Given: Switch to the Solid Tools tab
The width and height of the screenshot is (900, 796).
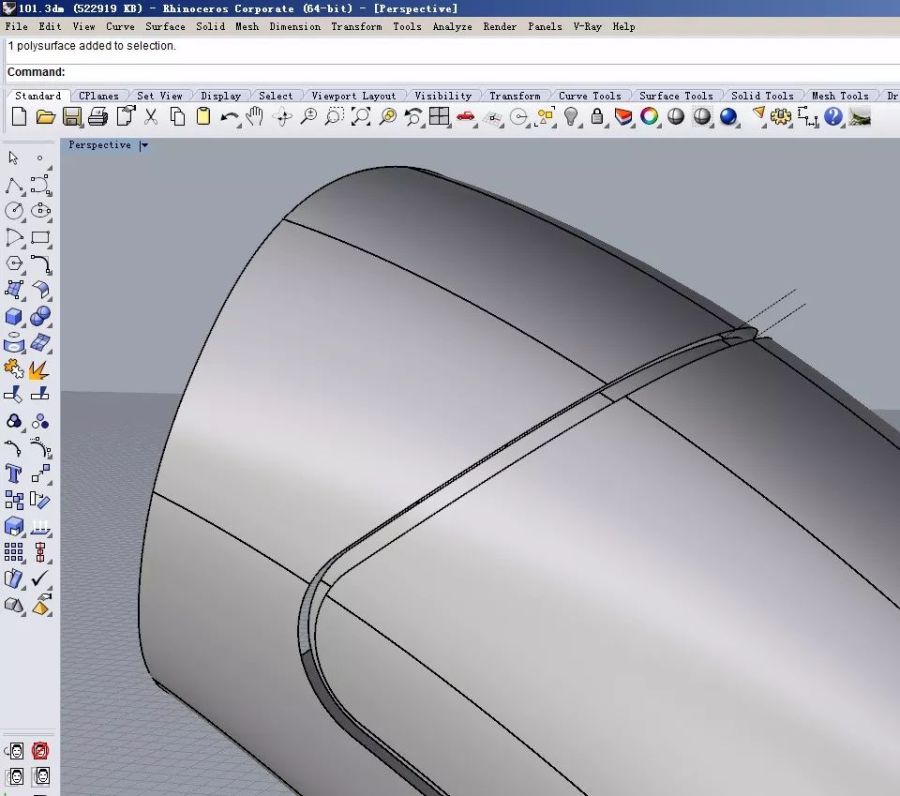Looking at the screenshot, I should [763, 96].
